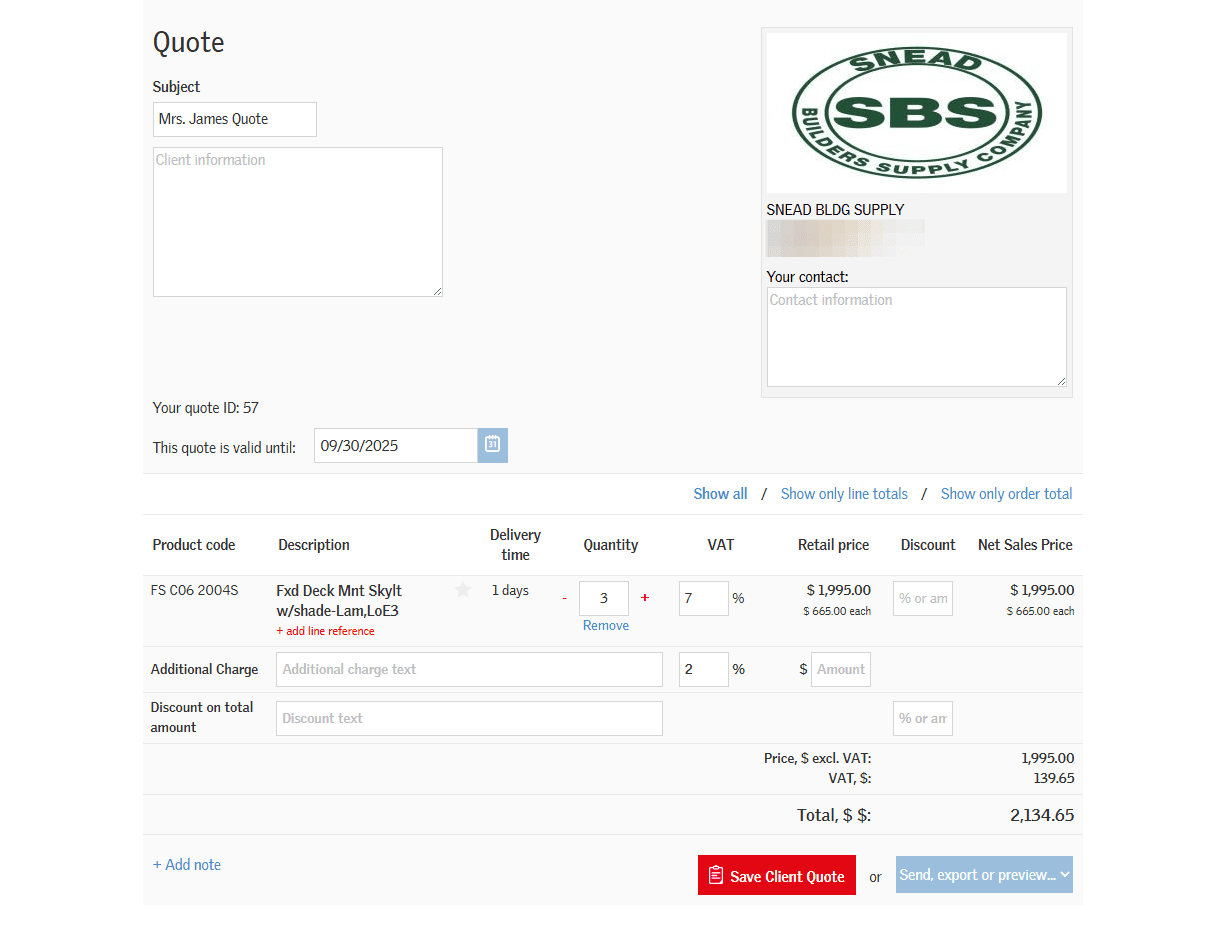The height and width of the screenshot is (932, 1229).
Task: Click the Your quote ID: 57 text
Action: tap(206, 408)
